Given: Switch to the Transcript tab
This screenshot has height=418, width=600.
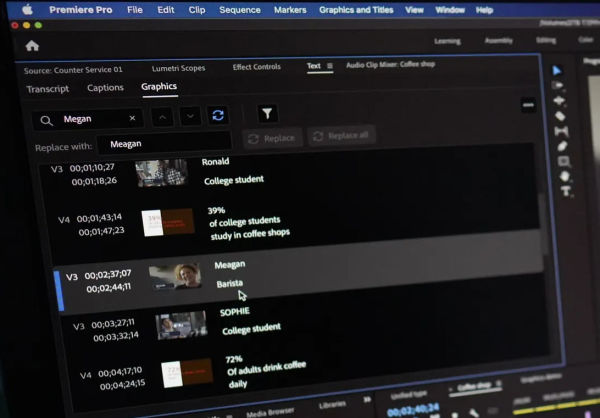Looking at the screenshot, I should point(48,89).
